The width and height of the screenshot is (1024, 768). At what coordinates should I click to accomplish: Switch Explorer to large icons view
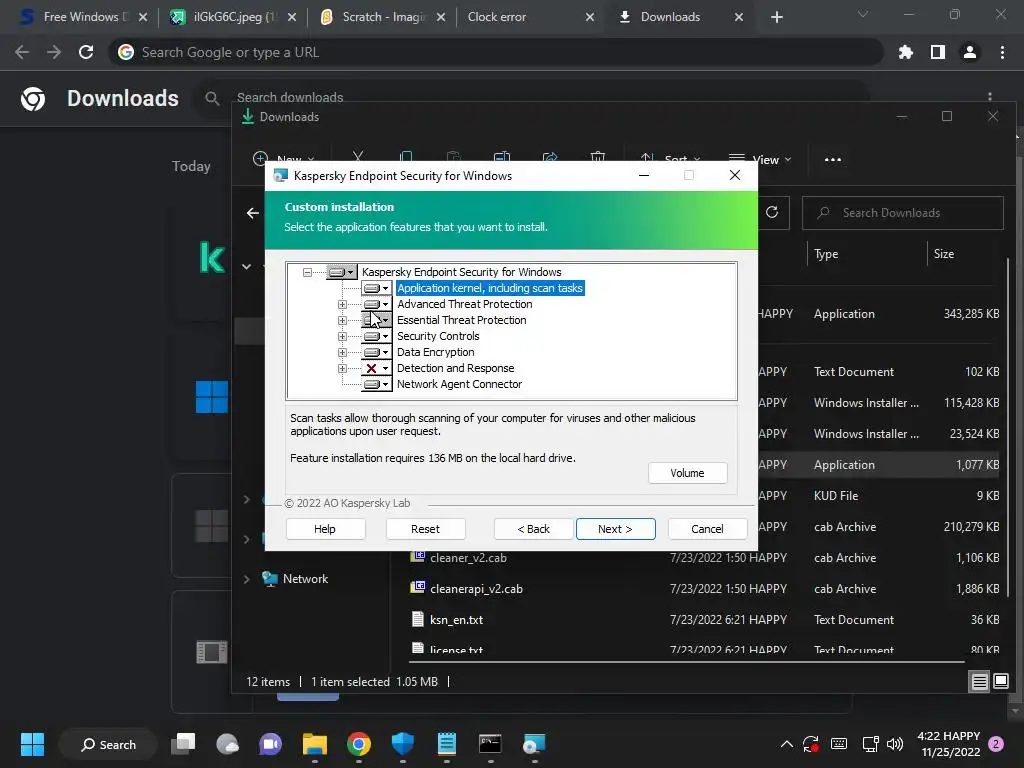1000,682
